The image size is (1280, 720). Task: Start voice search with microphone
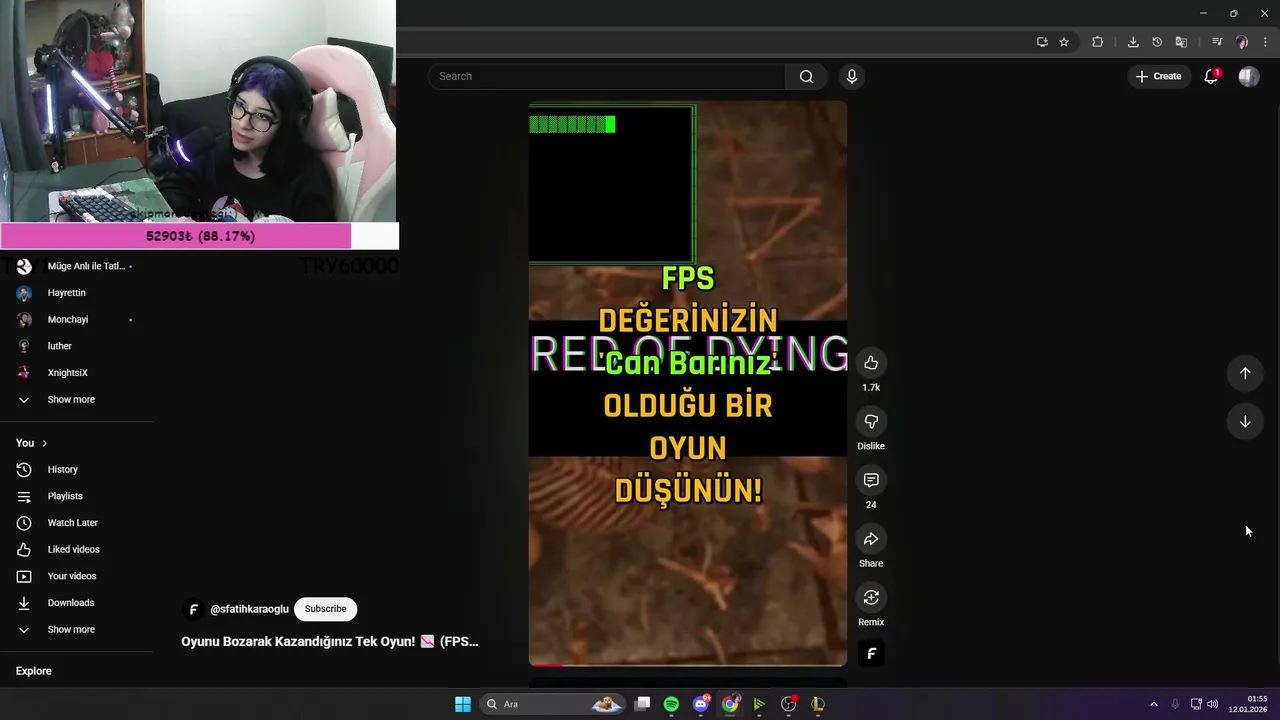click(852, 77)
